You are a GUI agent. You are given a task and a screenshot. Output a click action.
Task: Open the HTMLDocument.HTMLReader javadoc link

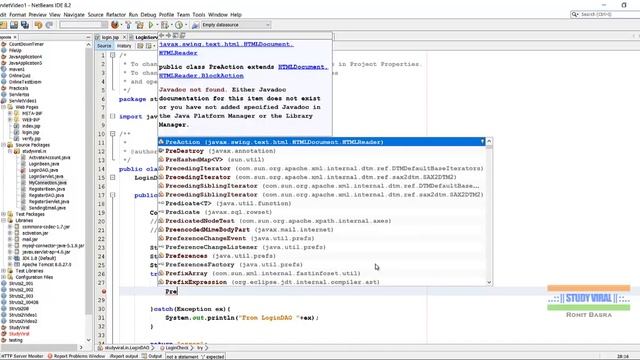pyautogui.click(x=226, y=49)
